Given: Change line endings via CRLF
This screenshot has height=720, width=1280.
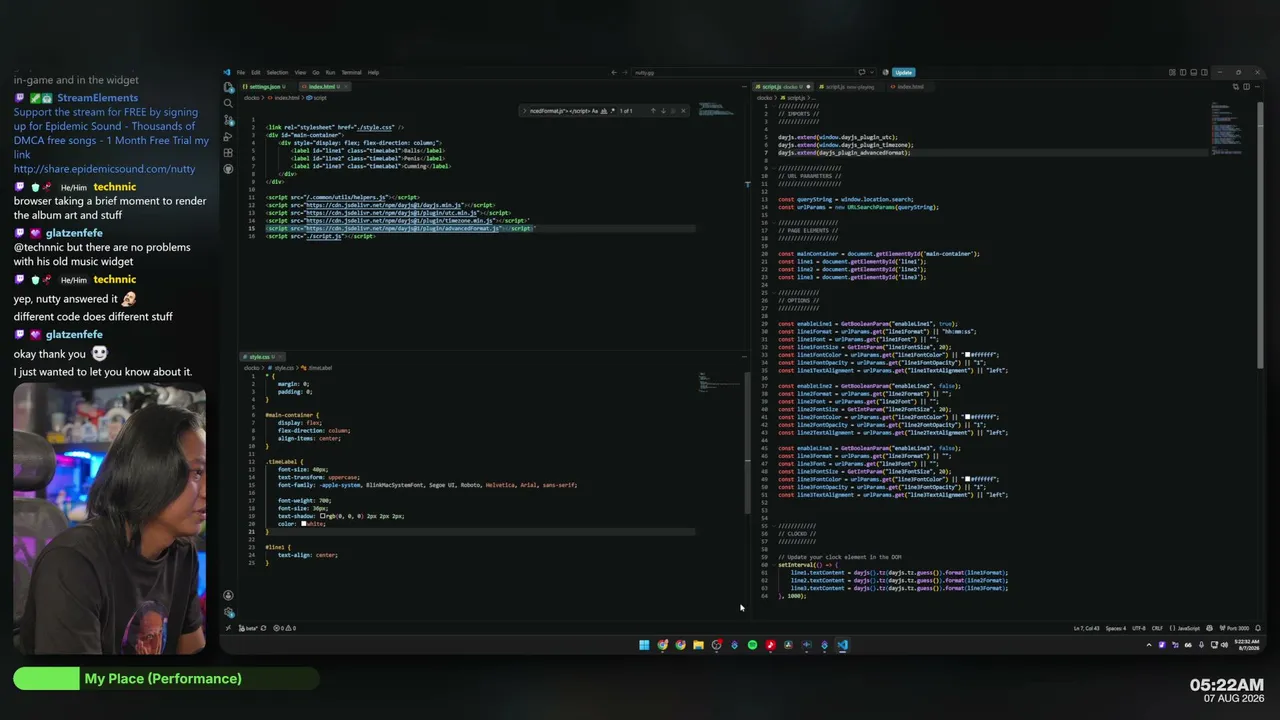Looking at the screenshot, I should click(1157, 628).
